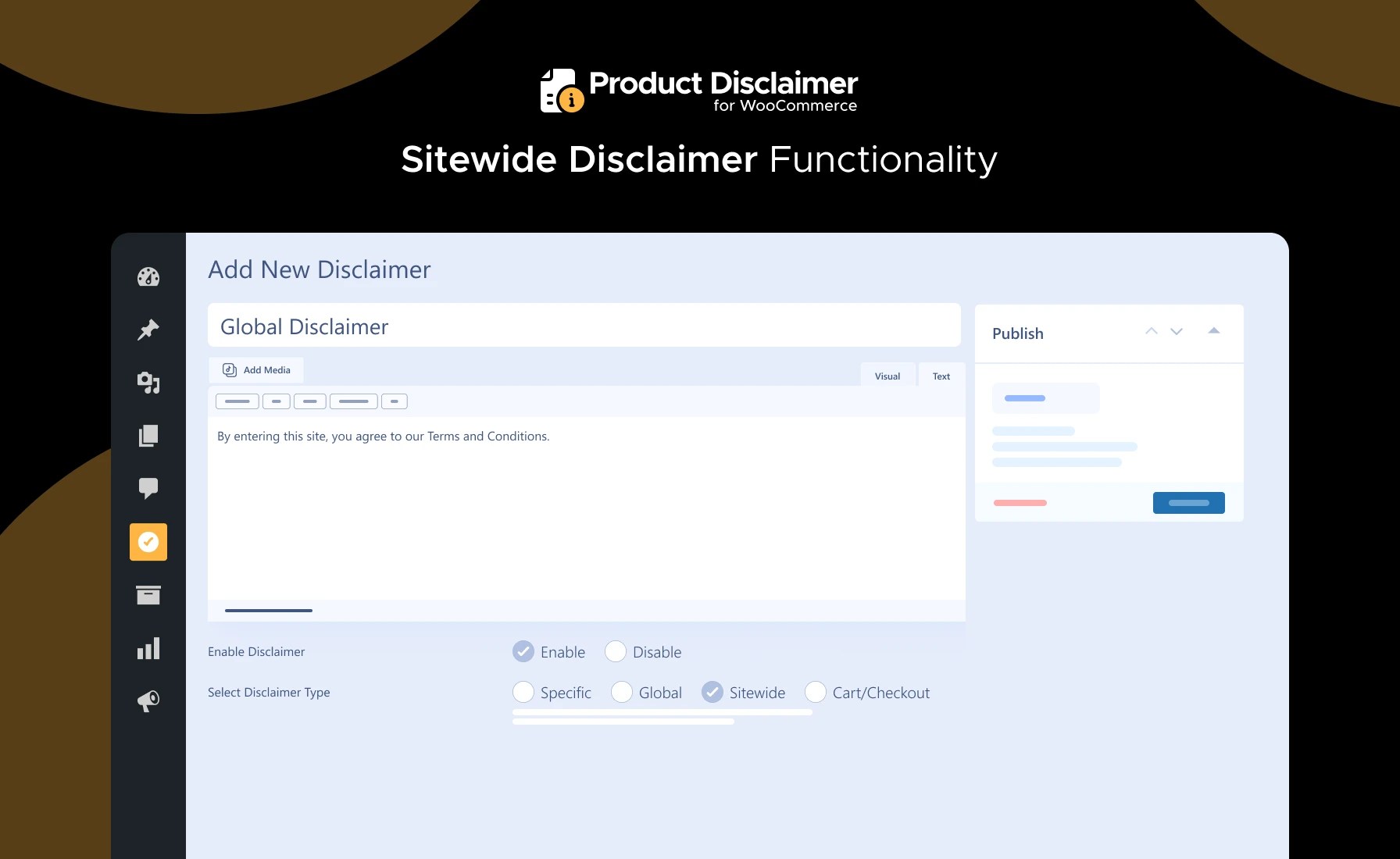The image size is (1400, 859).
Task: Open the Products archive box icon
Action: (148, 595)
